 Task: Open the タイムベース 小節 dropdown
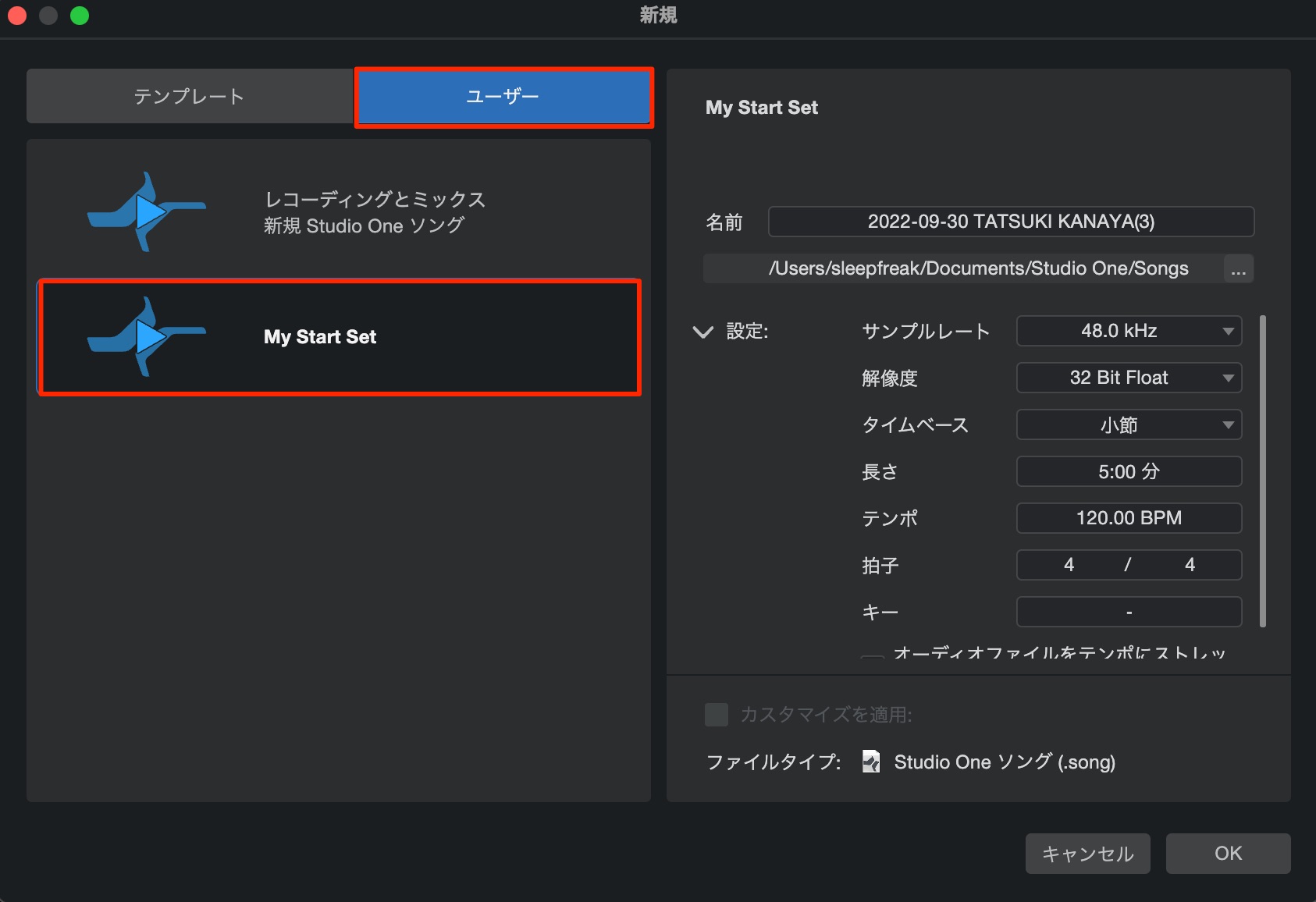coord(1129,424)
